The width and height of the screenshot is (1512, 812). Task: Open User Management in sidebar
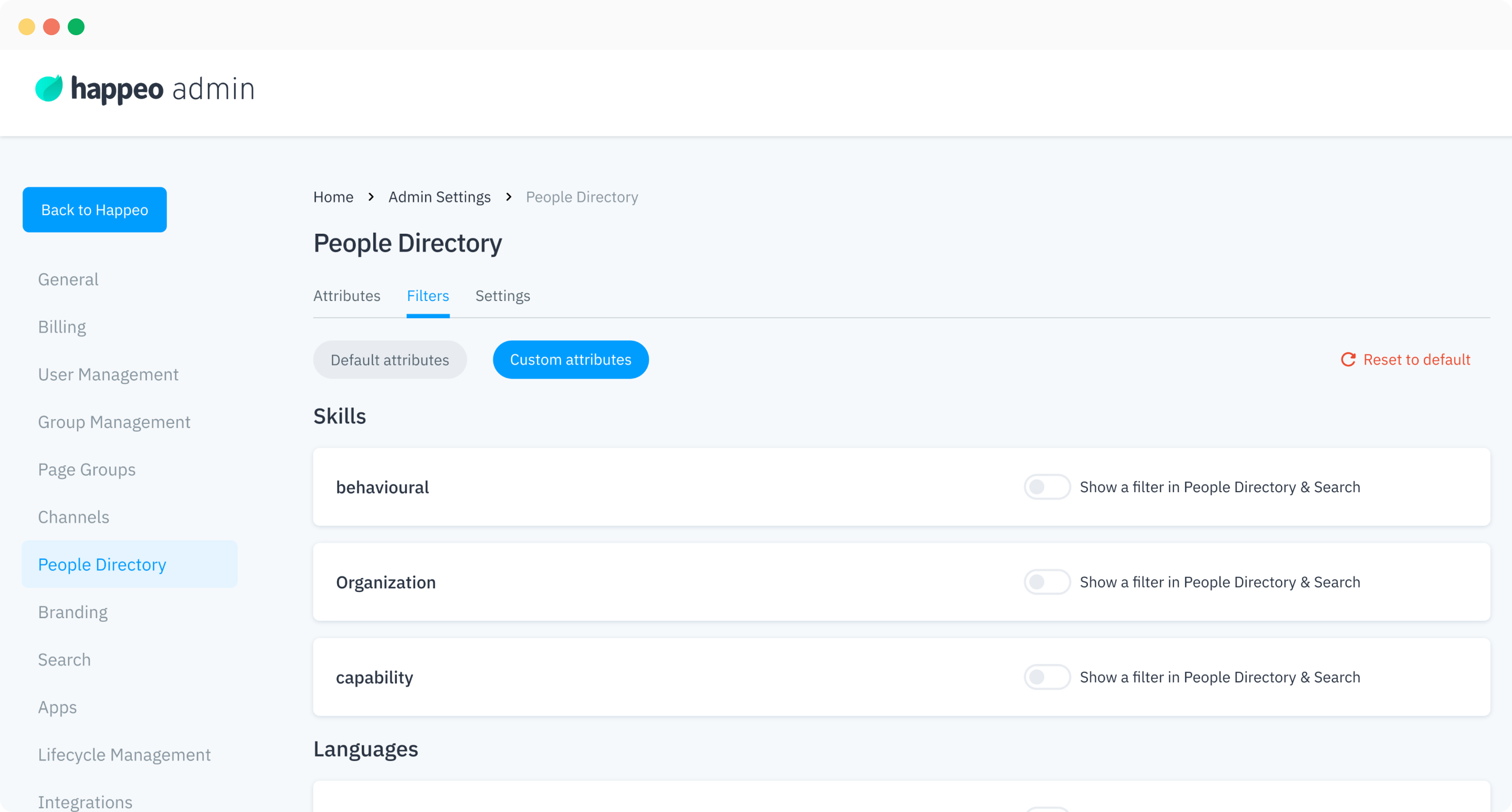(x=108, y=374)
